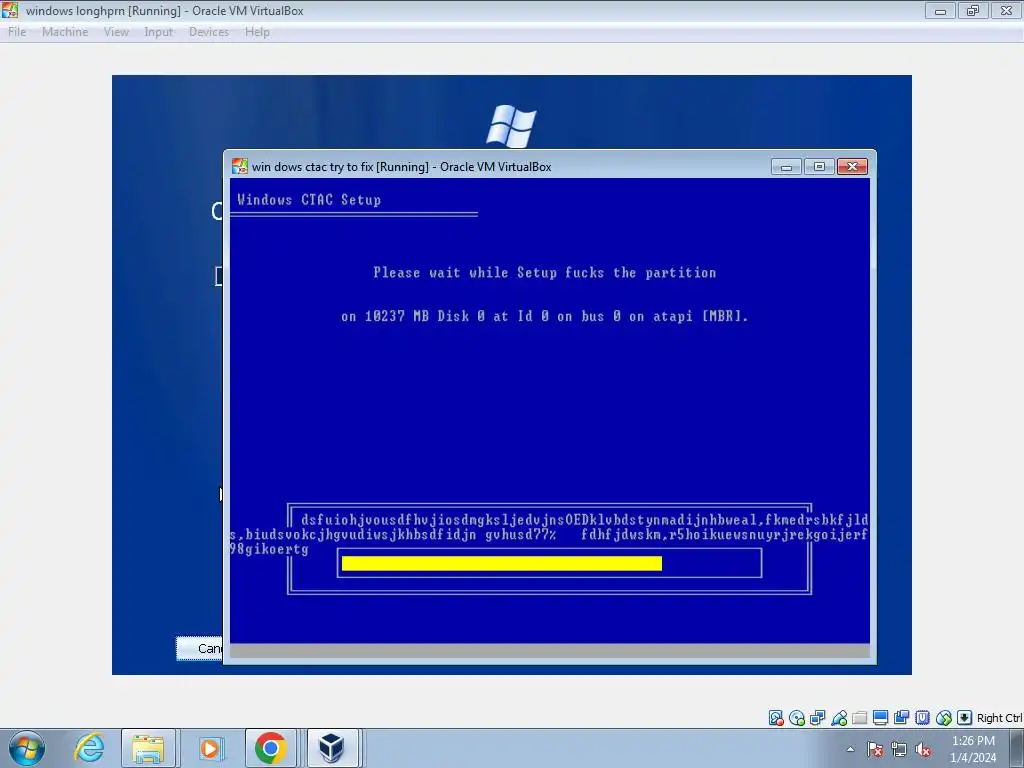Image resolution: width=1024 pixels, height=768 pixels.
Task: Launch Internet Explorer from the taskbar
Action: 89,748
